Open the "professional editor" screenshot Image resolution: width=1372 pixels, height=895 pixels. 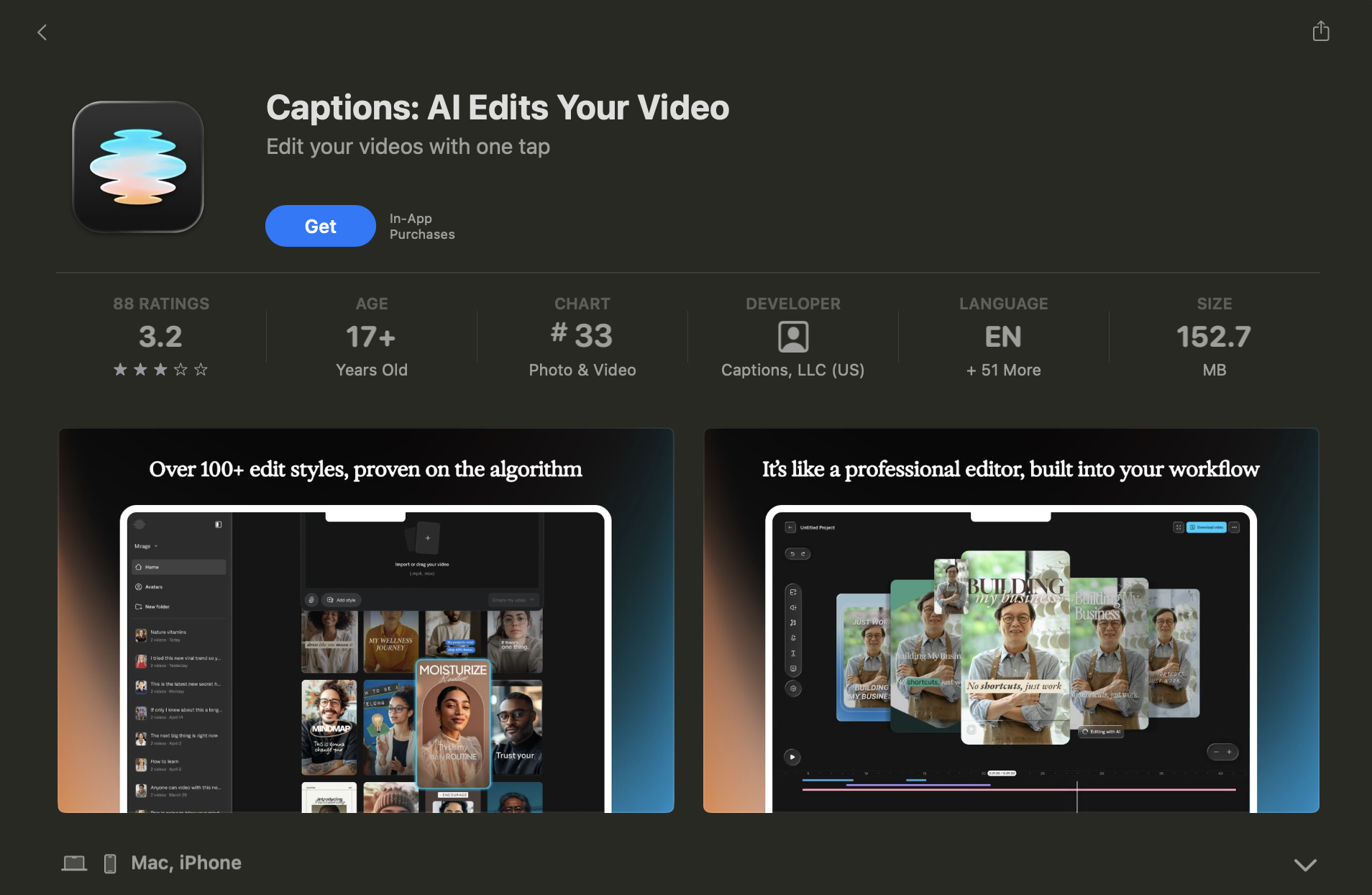[x=1011, y=620]
